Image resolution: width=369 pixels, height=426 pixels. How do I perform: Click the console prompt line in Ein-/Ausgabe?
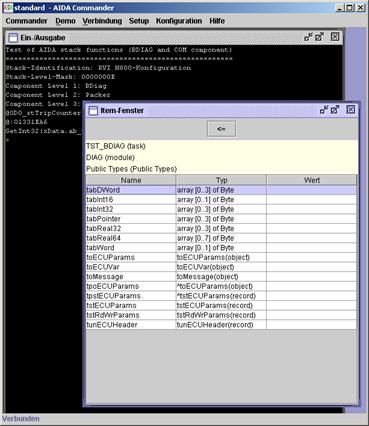pyautogui.click(x=7, y=140)
